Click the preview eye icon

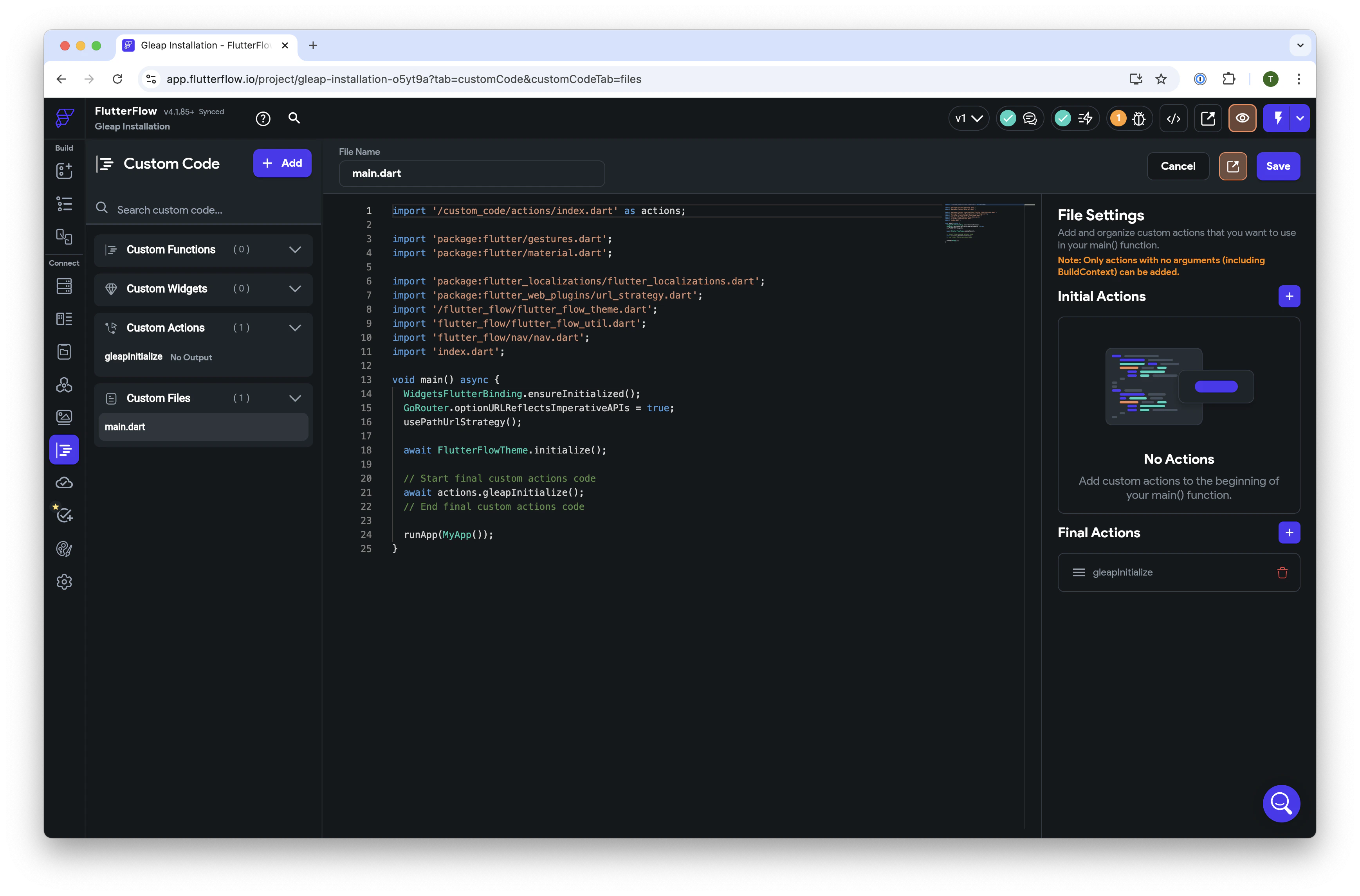pos(1242,118)
